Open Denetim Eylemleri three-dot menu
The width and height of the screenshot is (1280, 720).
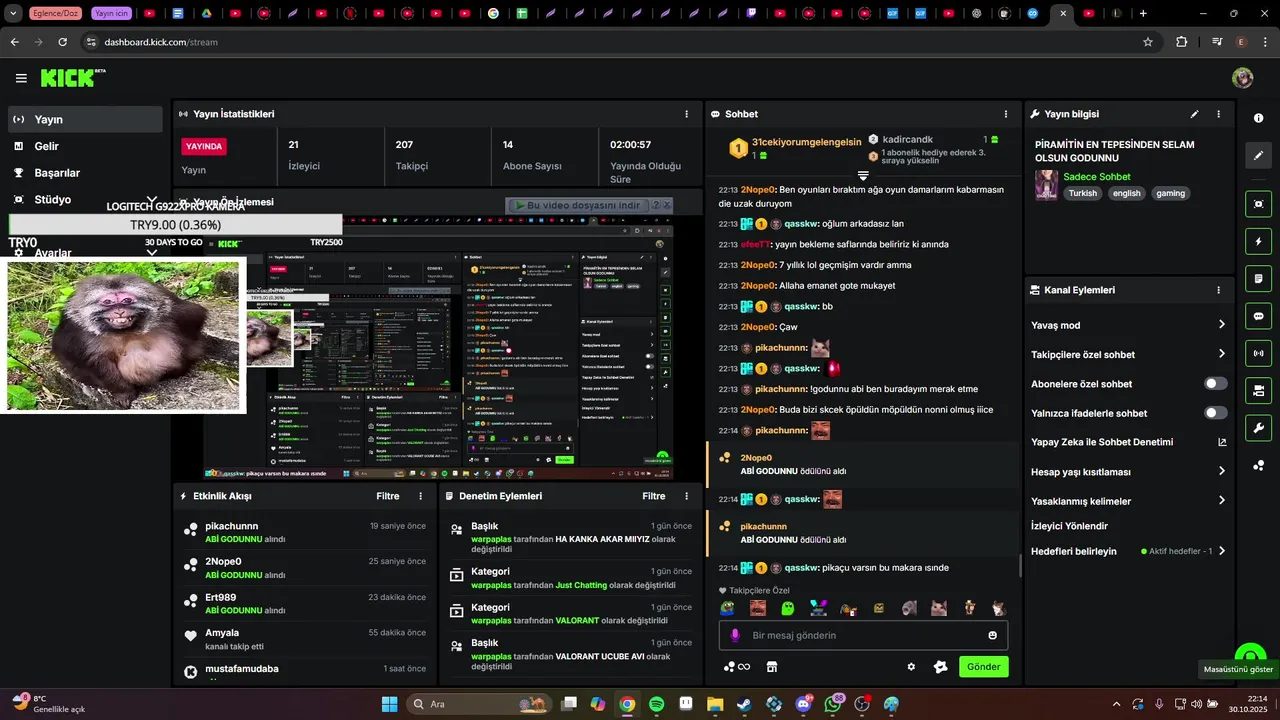(686, 496)
